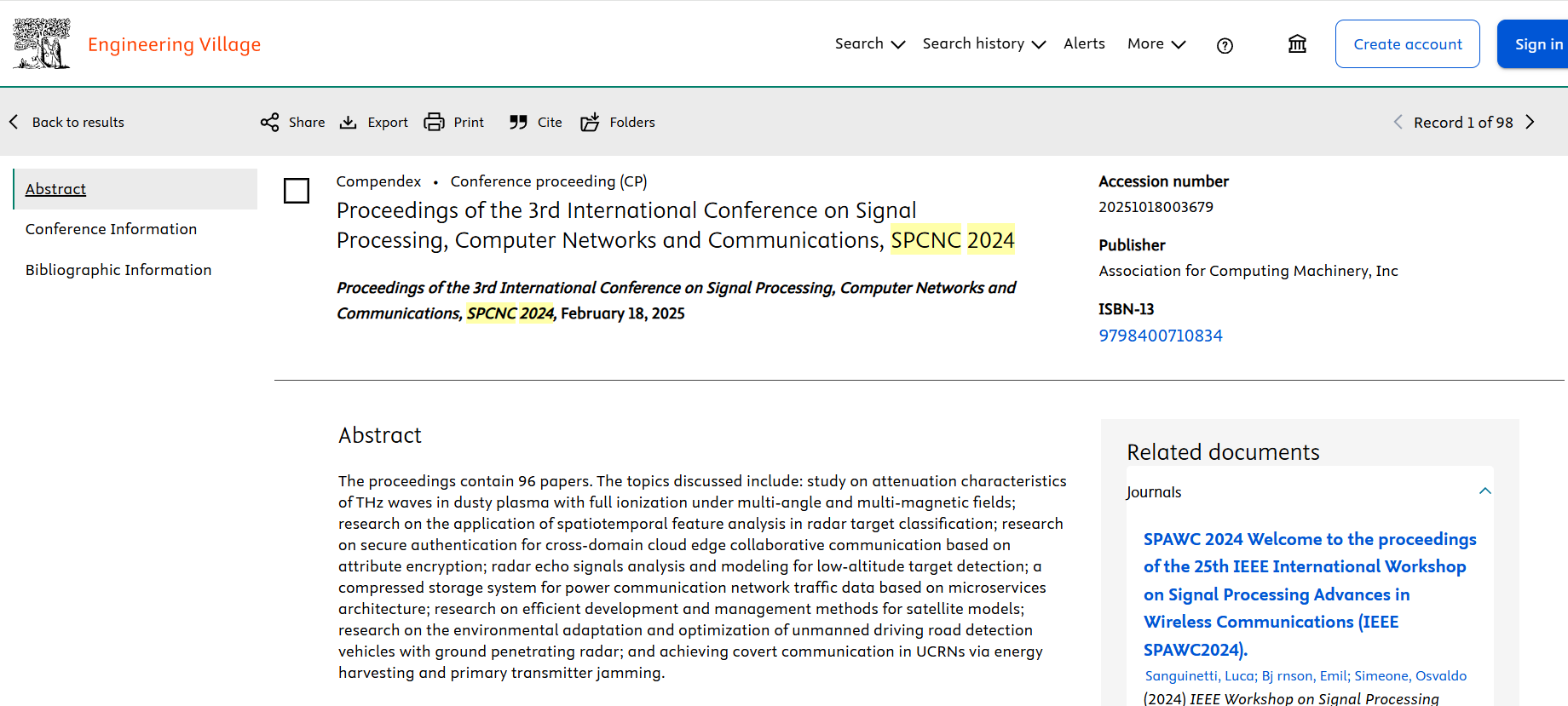1568x706 pixels.
Task: Click author link Bj rnson, Emil
Action: 1304,675
